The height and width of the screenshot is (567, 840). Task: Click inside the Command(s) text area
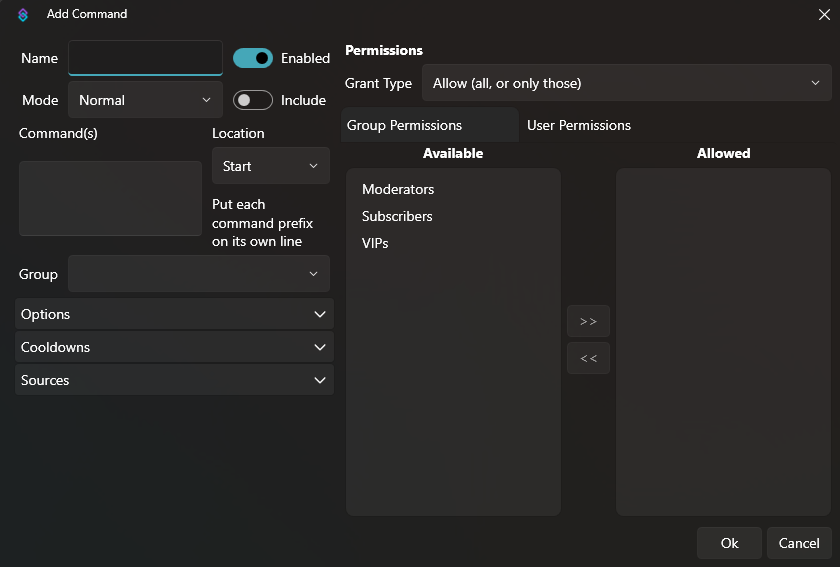110,198
